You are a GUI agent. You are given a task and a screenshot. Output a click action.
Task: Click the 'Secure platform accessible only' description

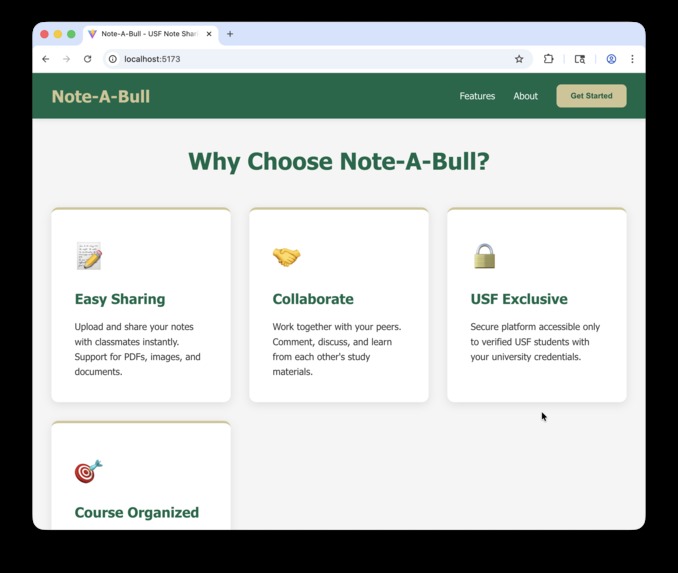click(x=535, y=342)
